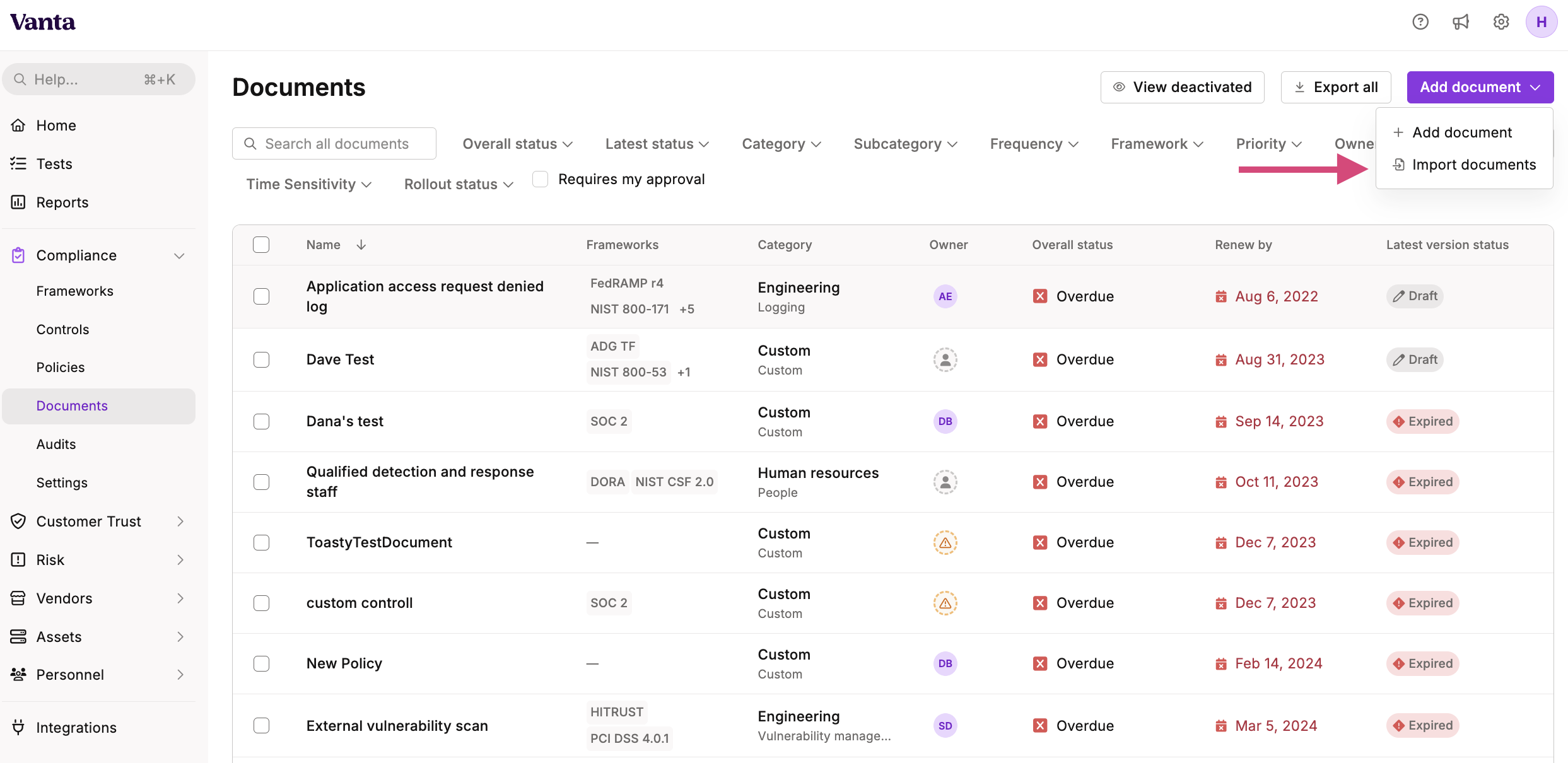
Task: Click unassigned owner icon for Dave Test
Action: pyautogui.click(x=945, y=359)
